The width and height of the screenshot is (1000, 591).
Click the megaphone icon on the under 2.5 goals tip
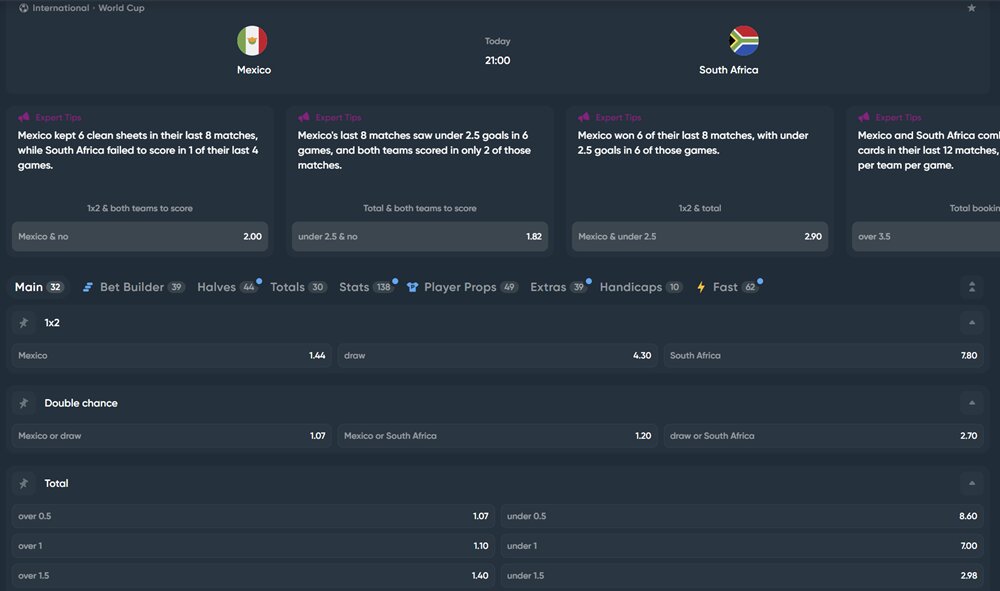304,117
